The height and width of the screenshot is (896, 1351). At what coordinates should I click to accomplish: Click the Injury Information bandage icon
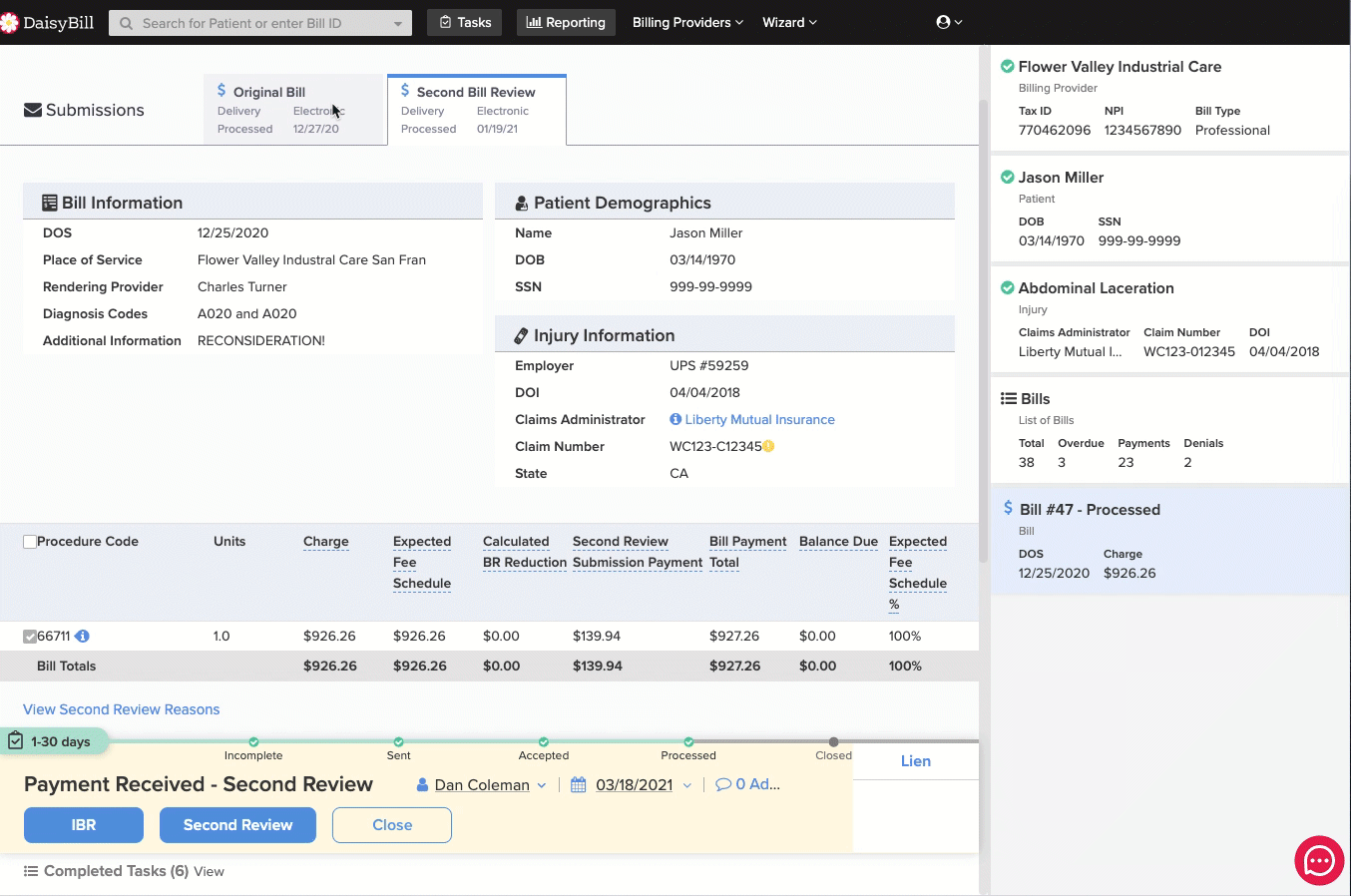[521, 336]
